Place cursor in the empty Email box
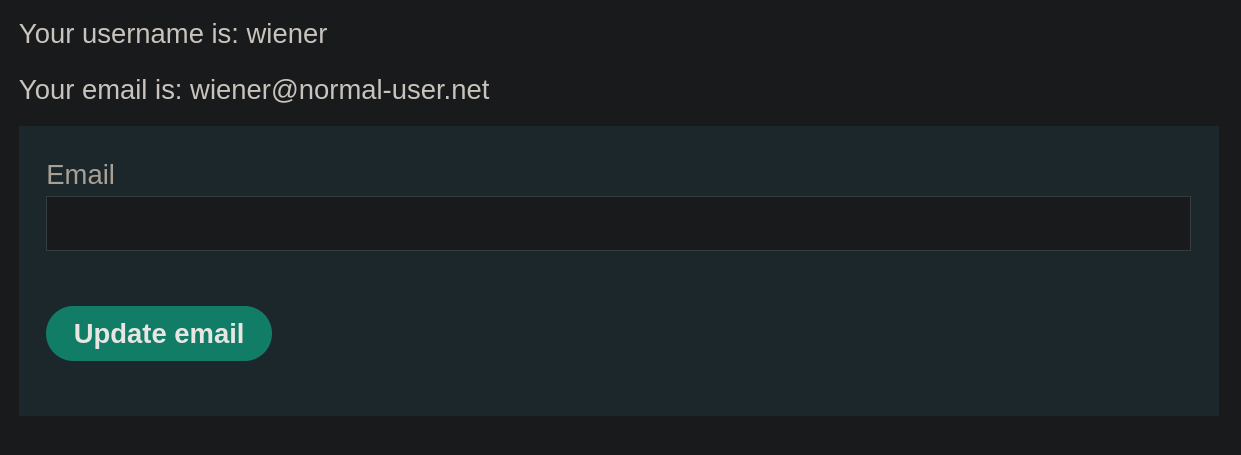The image size is (1241, 455). [618, 223]
